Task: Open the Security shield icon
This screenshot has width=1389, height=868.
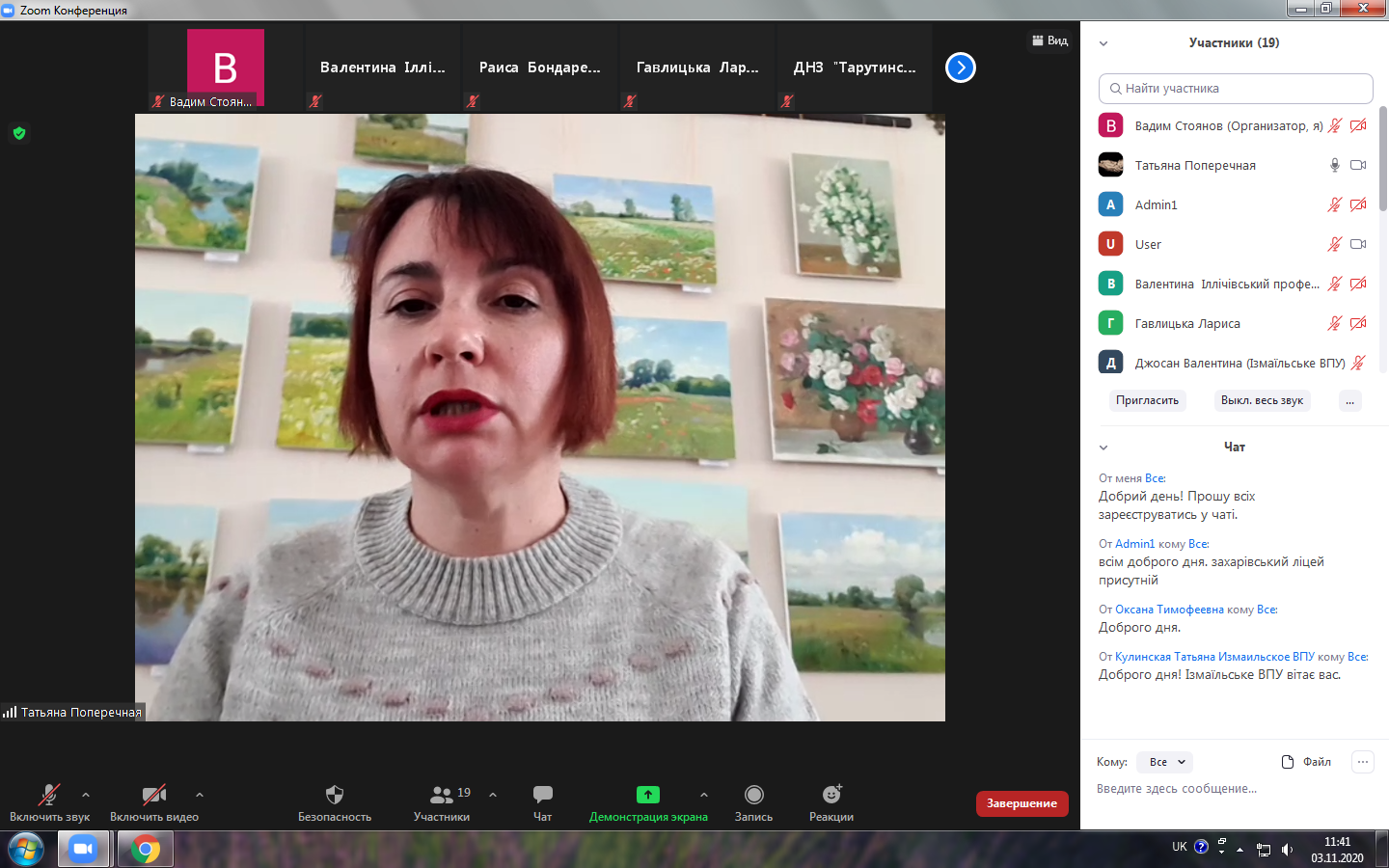Action: 335,795
